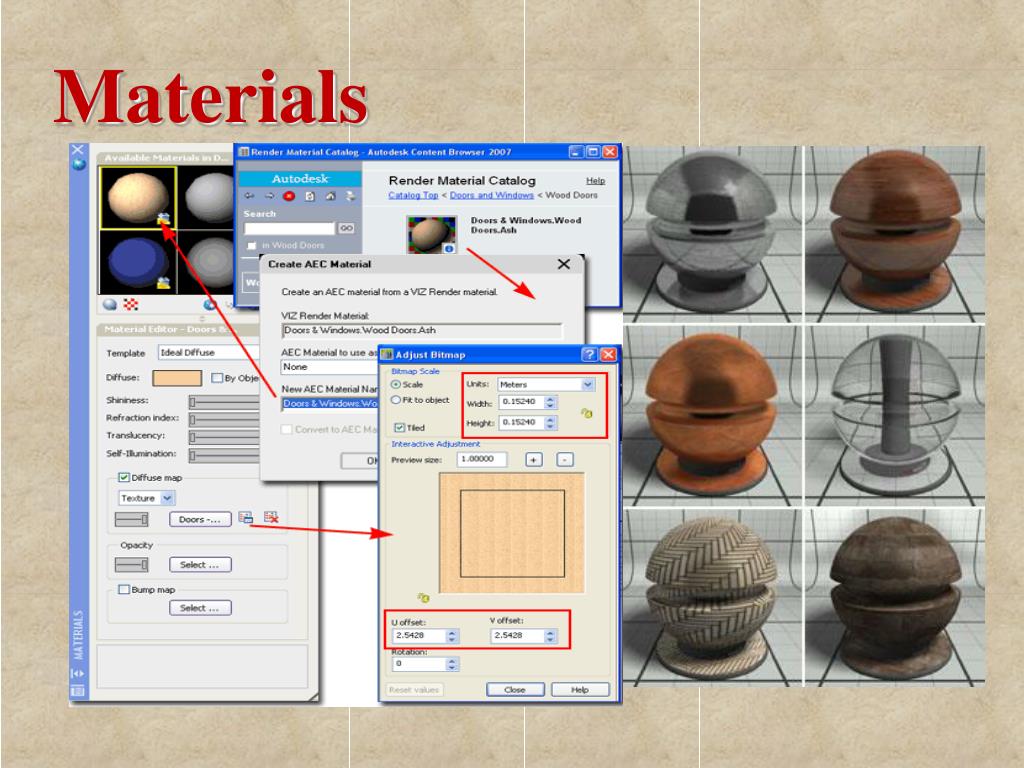Click the Help button in Adjust Bitmap
Image resolution: width=1024 pixels, height=768 pixels.
[580, 690]
